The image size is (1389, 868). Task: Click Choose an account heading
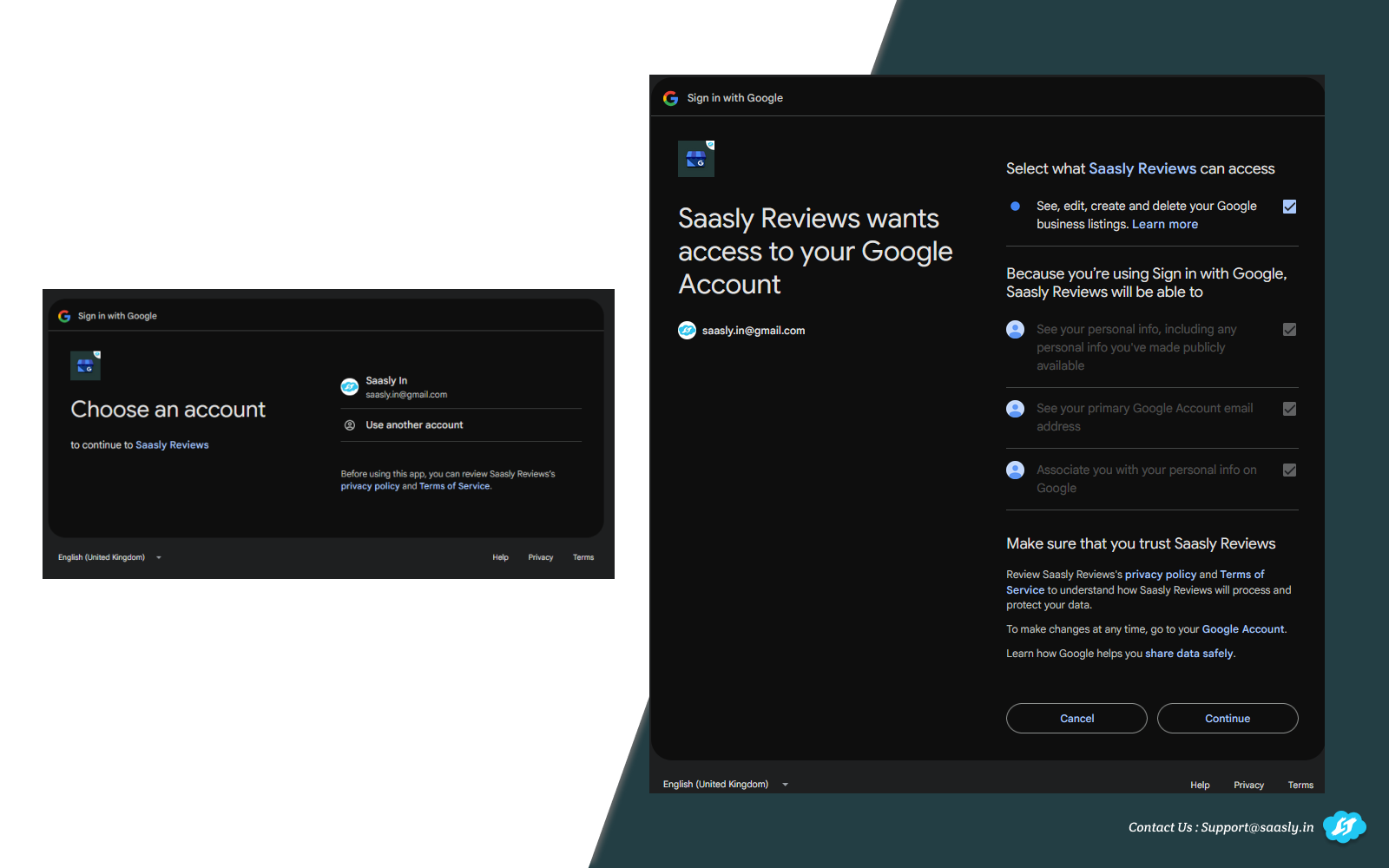168,409
